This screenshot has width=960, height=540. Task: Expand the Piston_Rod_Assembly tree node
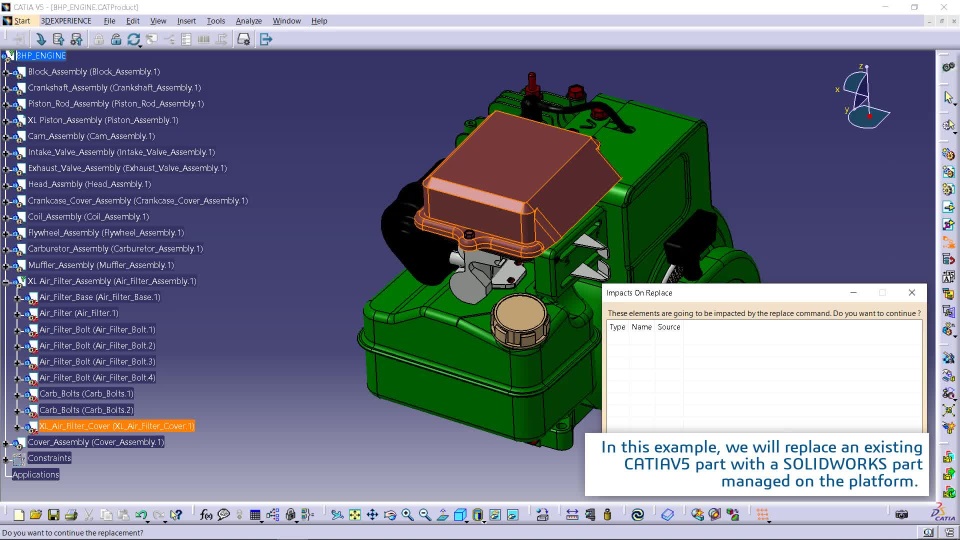click(6, 104)
